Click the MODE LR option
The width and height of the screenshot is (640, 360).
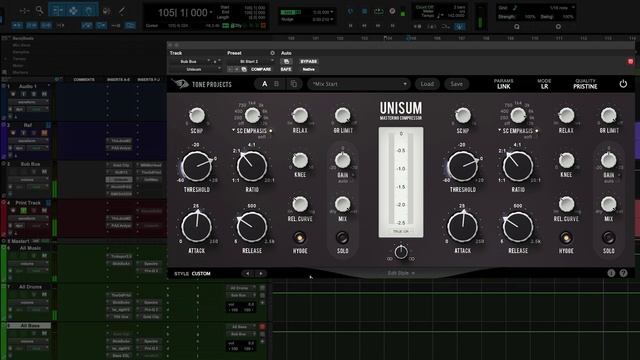tap(544, 84)
